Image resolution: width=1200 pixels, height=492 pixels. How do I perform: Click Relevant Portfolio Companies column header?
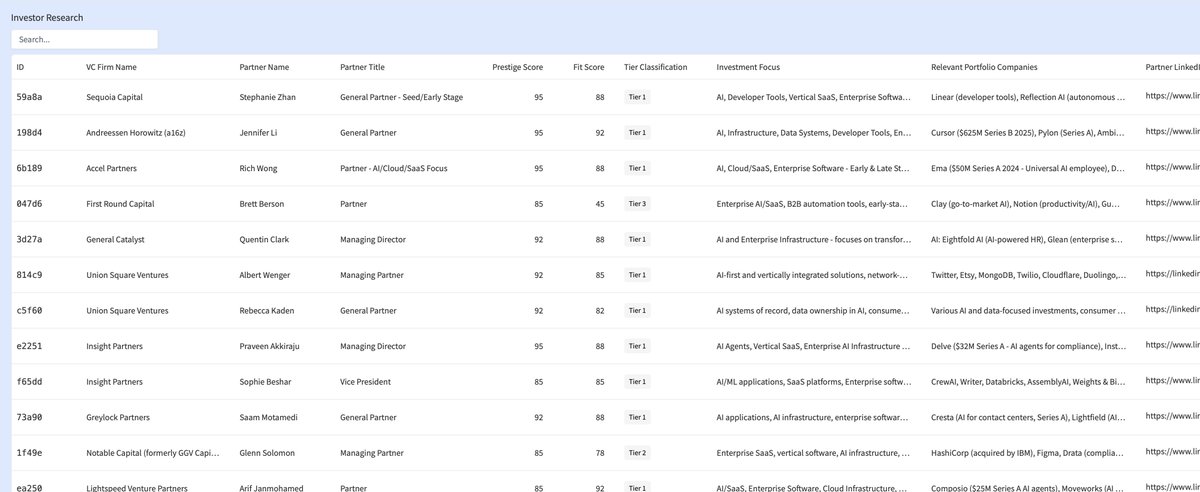984,67
